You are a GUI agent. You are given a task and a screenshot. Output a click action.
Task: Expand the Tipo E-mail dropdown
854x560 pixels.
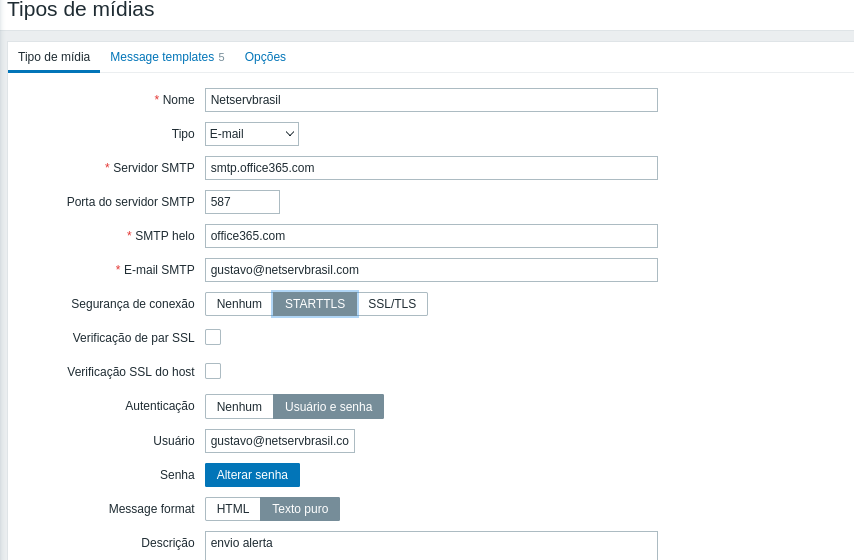(x=252, y=134)
